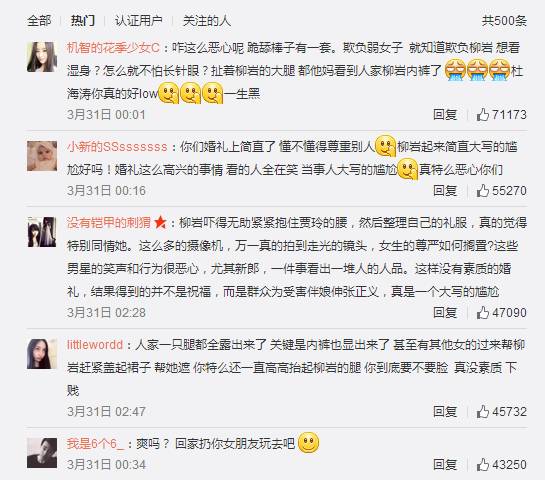This screenshot has height=480, width=545.
Task: Click the thumbs-up icon beside 43250
Action: pyautogui.click(x=483, y=465)
